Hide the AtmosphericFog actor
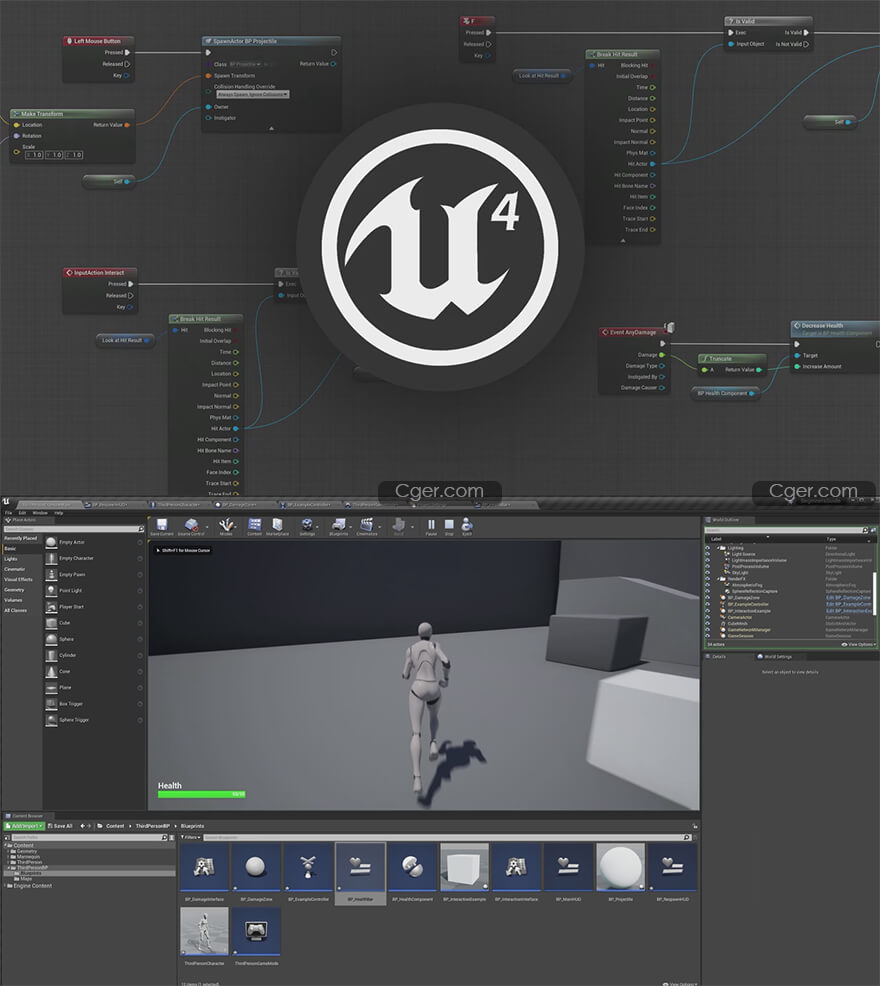This screenshot has height=986, width=880. [x=708, y=585]
